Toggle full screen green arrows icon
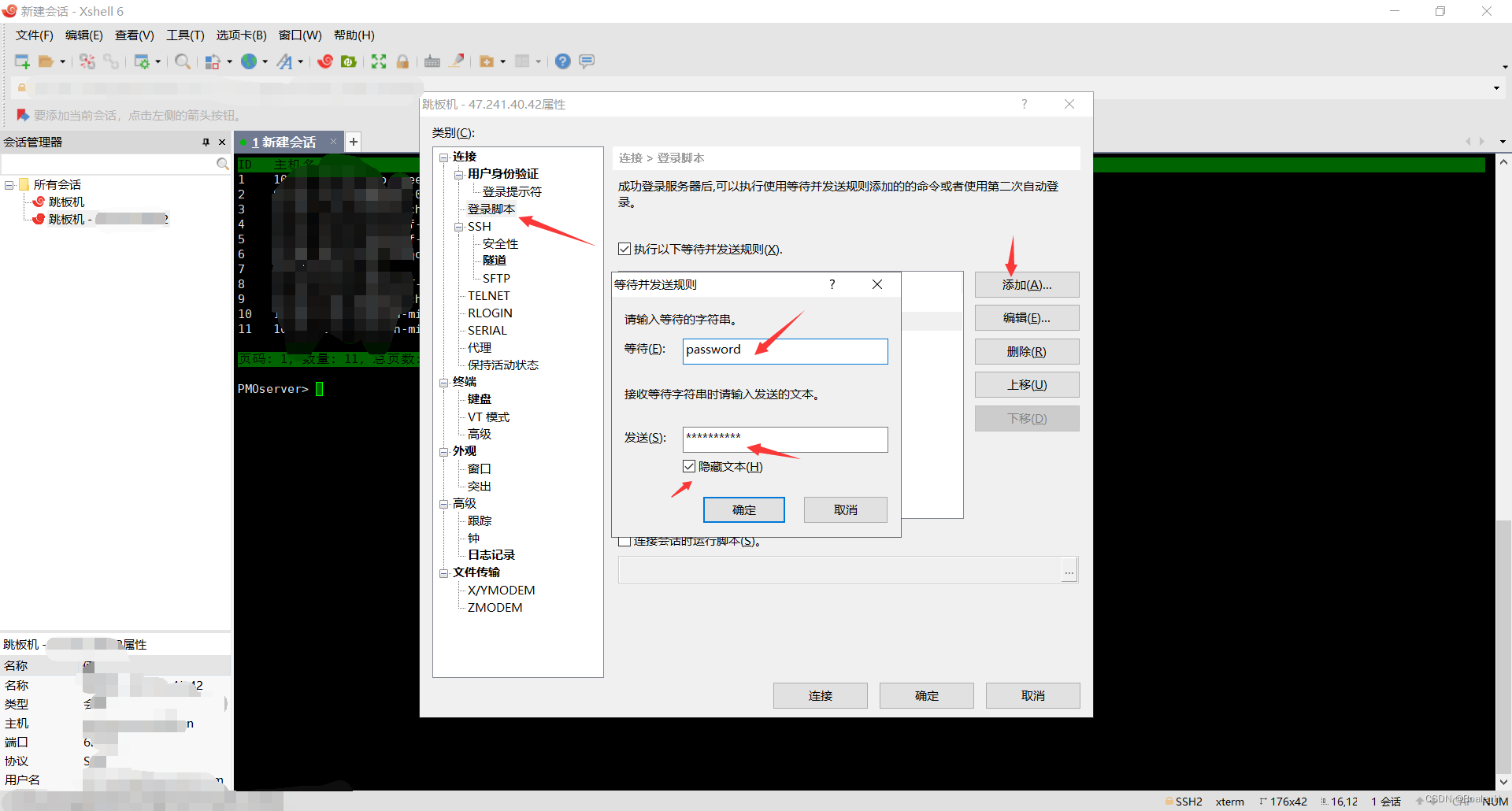 [x=379, y=61]
